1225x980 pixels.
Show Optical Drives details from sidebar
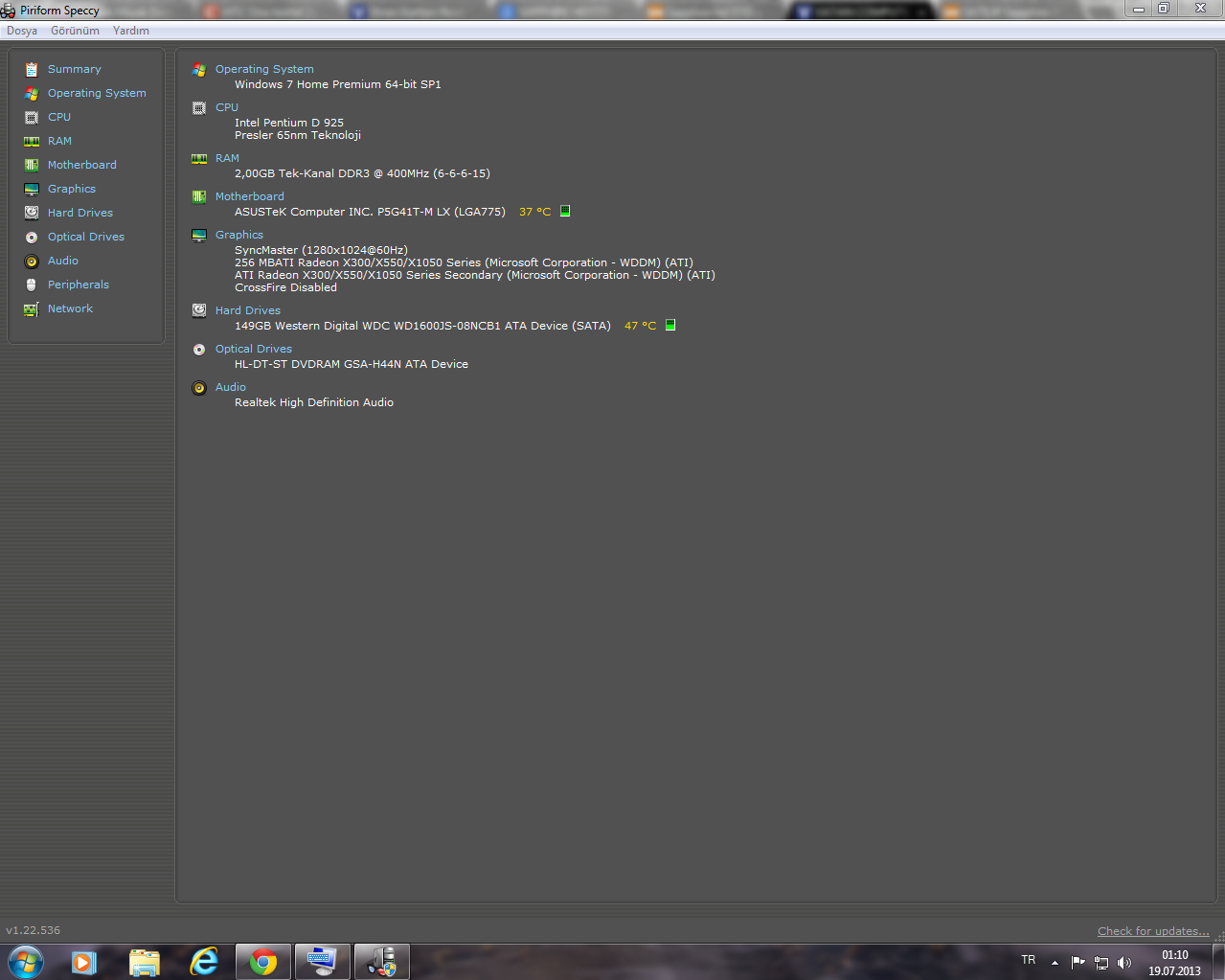tap(86, 237)
